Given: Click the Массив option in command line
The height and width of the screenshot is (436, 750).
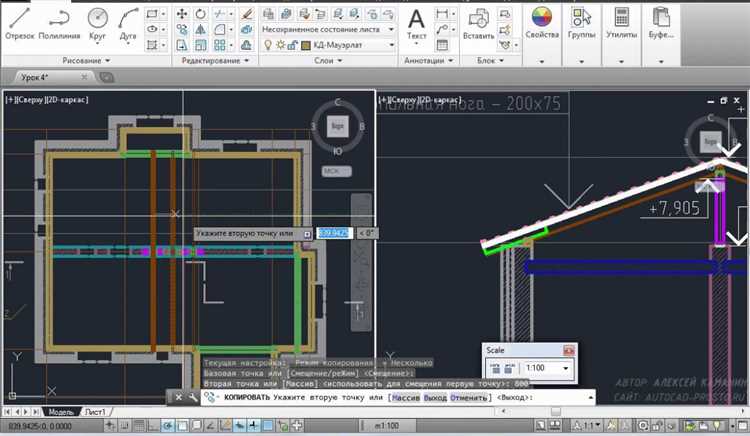Looking at the screenshot, I should point(406,398).
